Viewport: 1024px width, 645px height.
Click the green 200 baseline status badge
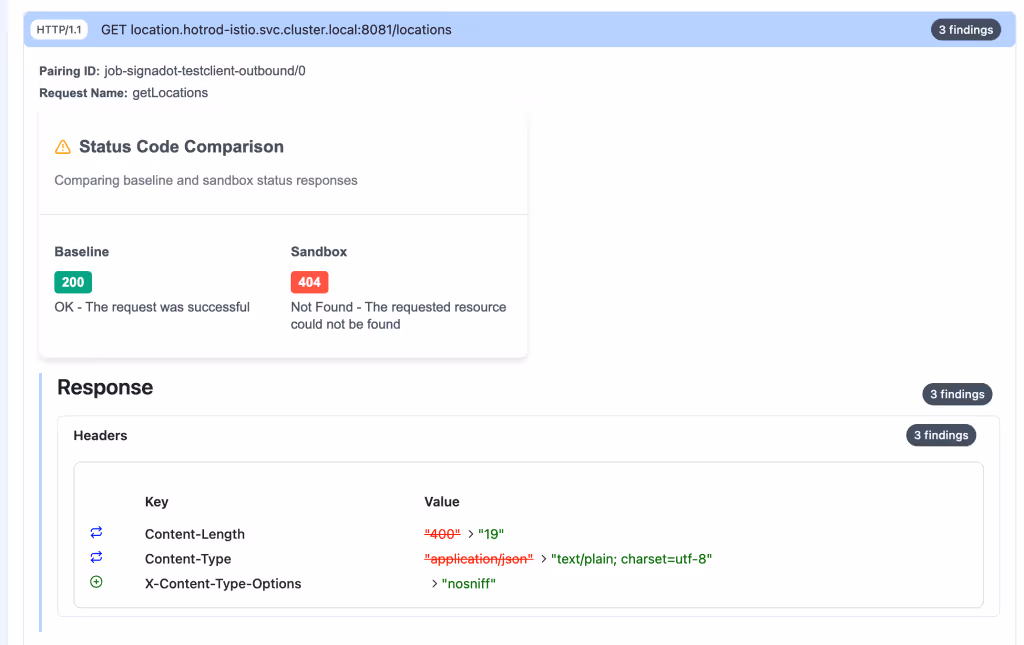(x=72, y=282)
